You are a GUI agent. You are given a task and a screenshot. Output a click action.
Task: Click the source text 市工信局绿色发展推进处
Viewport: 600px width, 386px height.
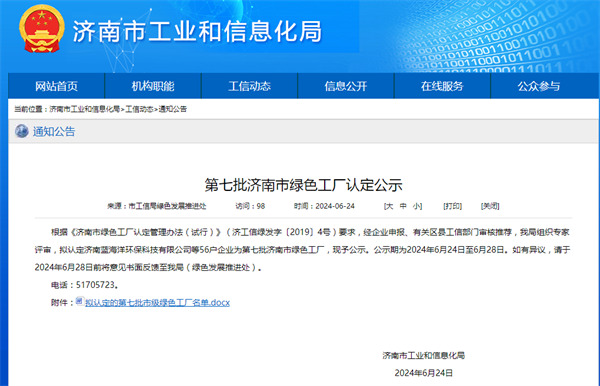167,206
